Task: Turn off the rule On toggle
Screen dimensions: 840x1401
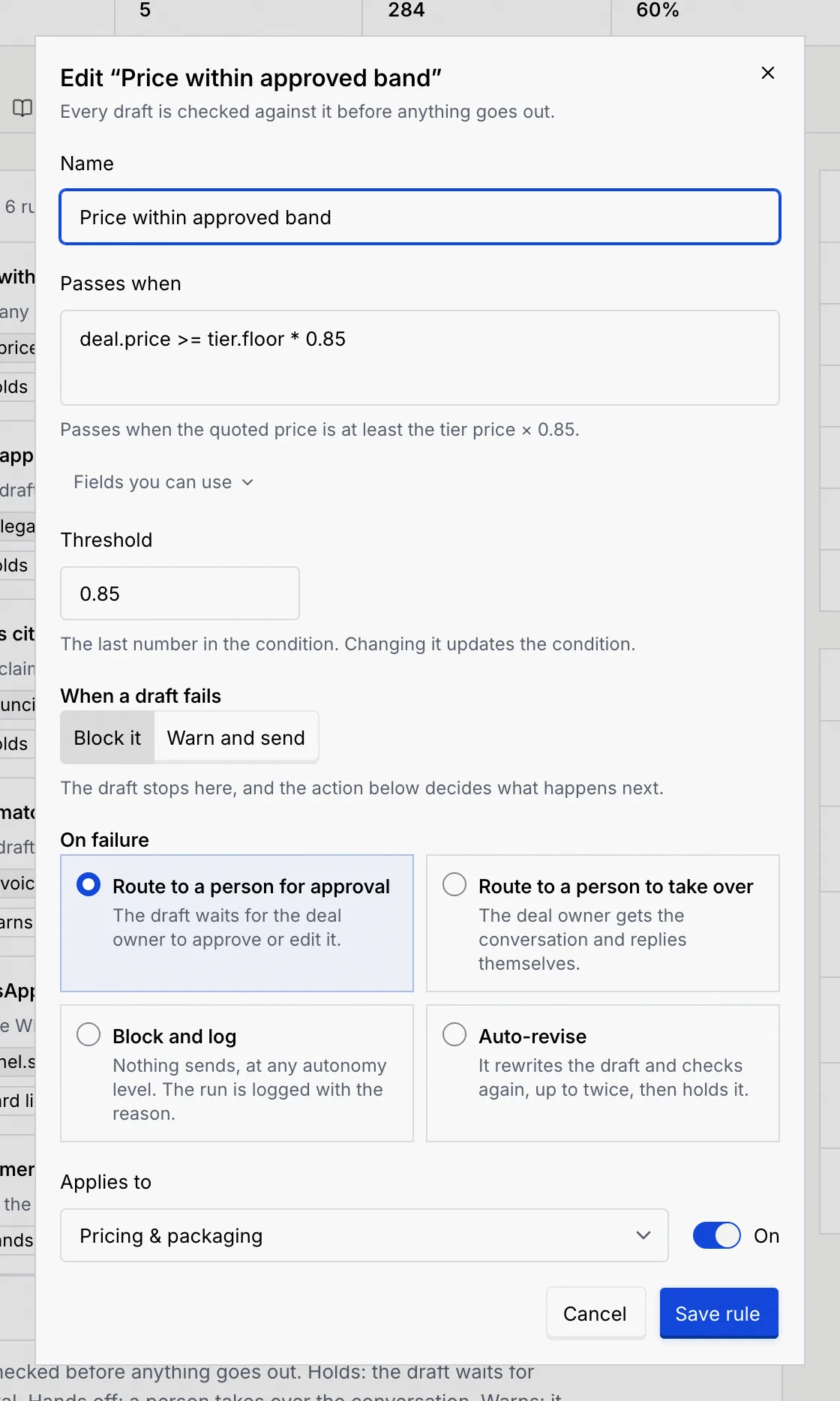Action: (716, 1235)
